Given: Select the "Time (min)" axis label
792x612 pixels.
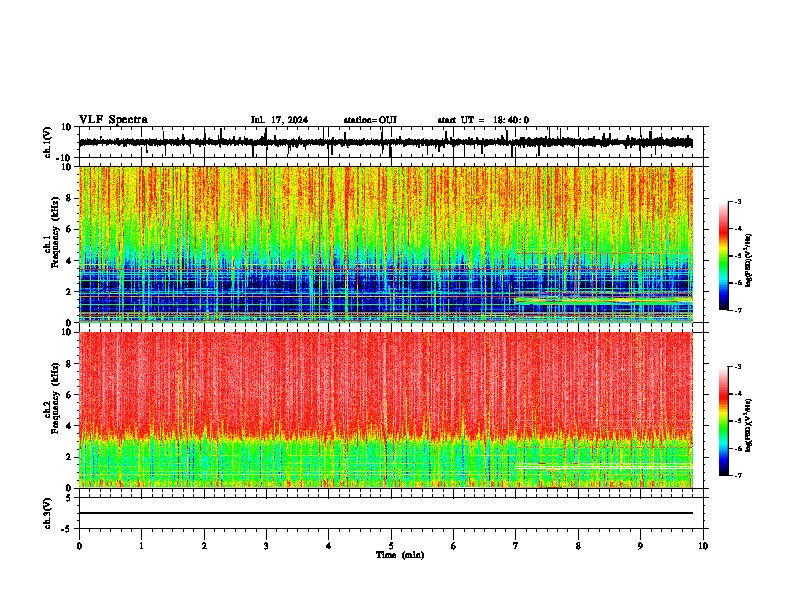Looking at the screenshot, I should click(400, 555).
